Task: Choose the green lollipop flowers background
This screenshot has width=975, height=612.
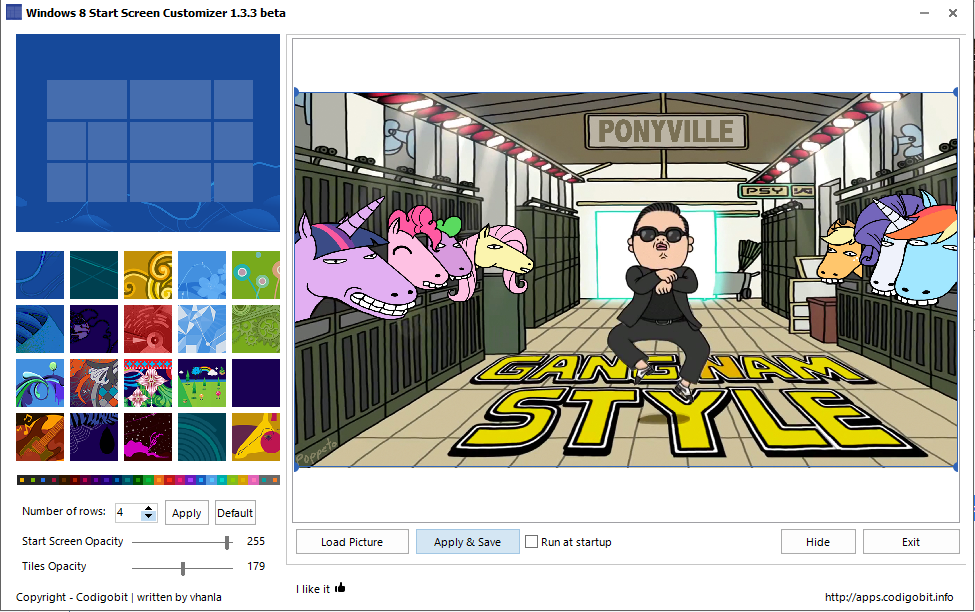Action: click(256, 275)
